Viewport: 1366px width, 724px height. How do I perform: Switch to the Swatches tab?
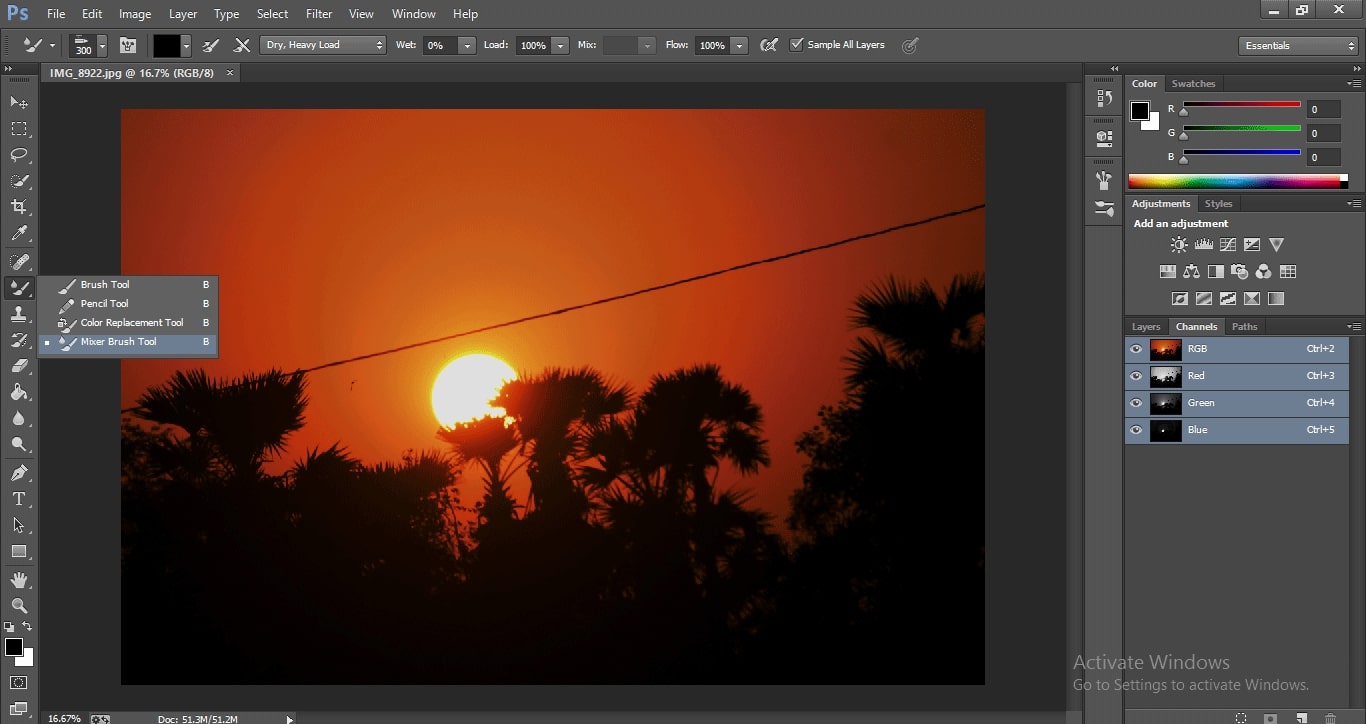point(1193,84)
